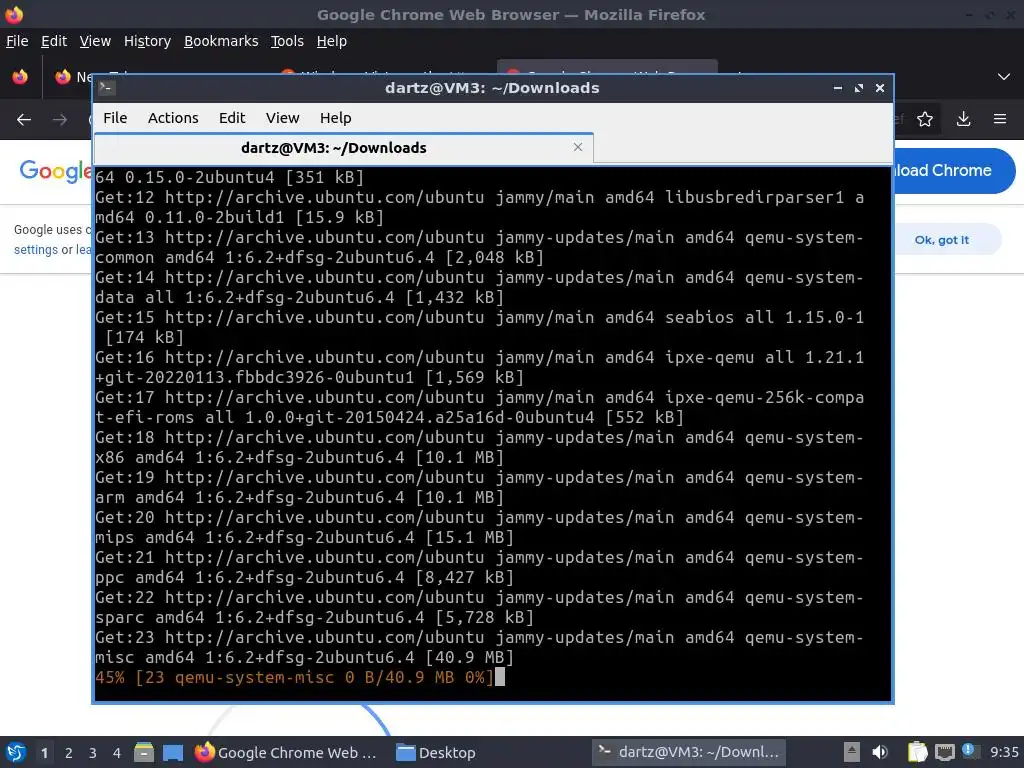Open clipboard manager tray icon

[917, 752]
